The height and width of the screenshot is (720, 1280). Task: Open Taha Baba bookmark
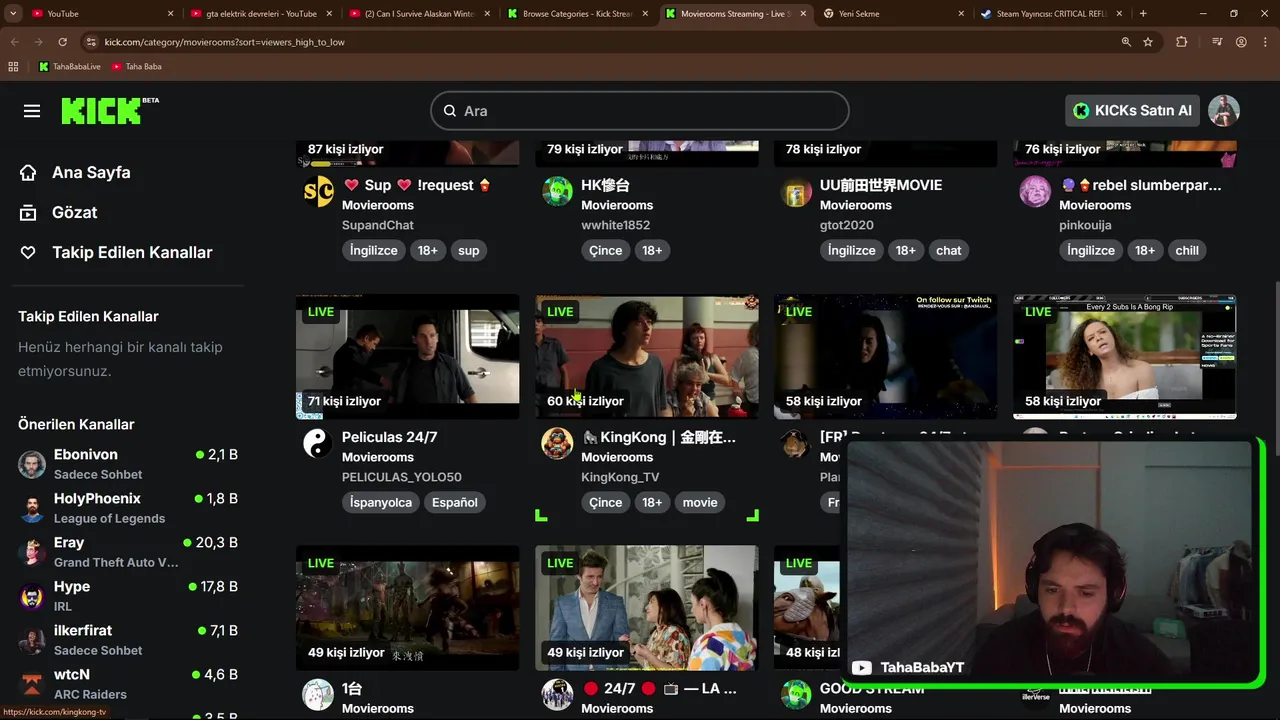click(x=137, y=67)
